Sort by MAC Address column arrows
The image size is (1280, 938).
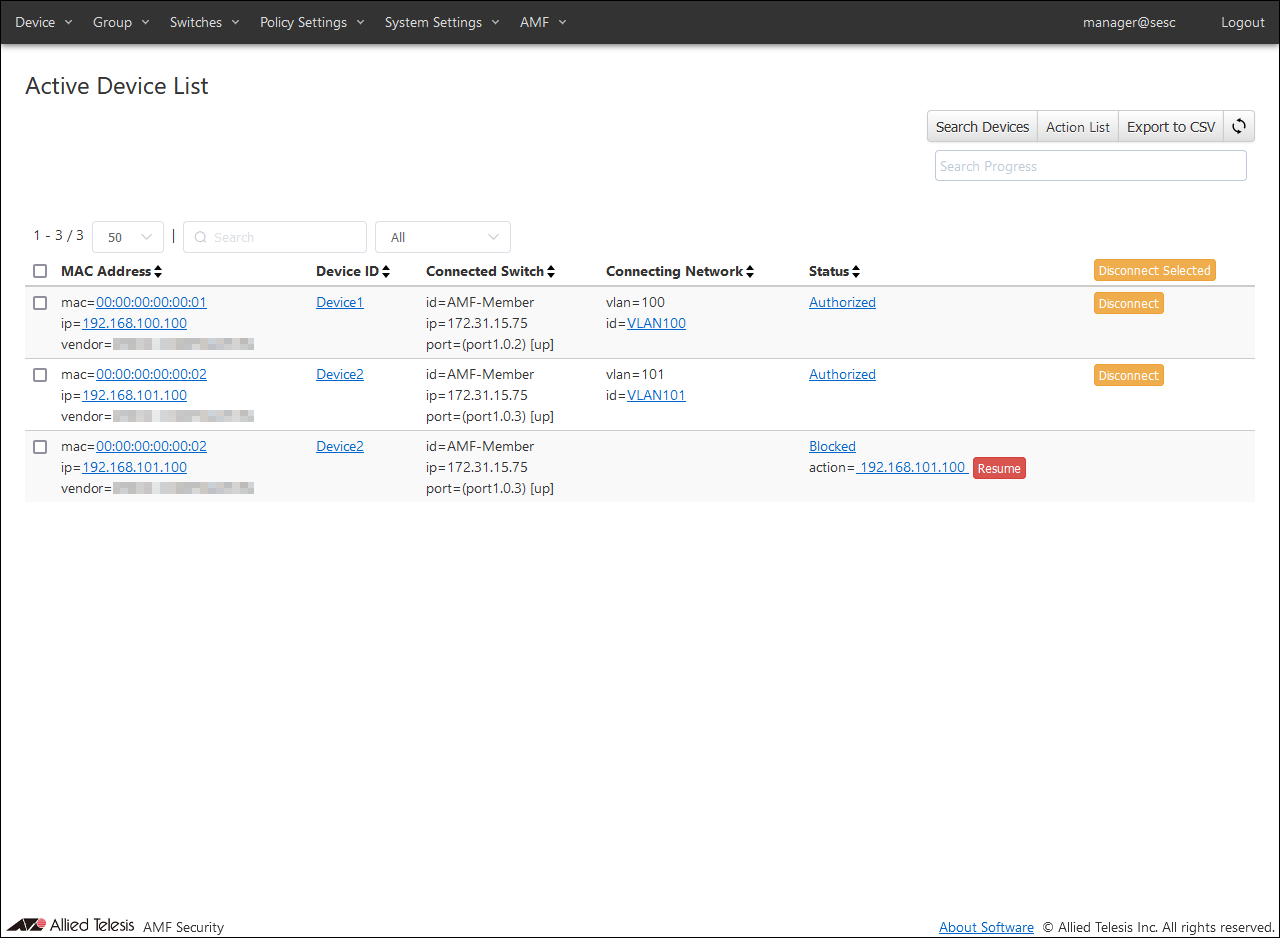[x=158, y=272]
